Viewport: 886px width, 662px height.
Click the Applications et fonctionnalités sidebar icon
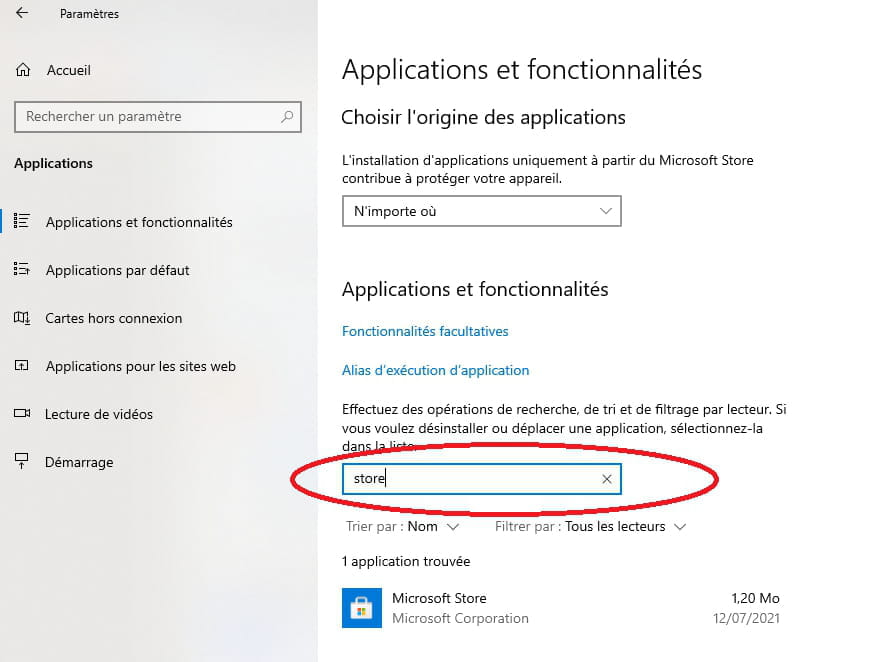21,221
